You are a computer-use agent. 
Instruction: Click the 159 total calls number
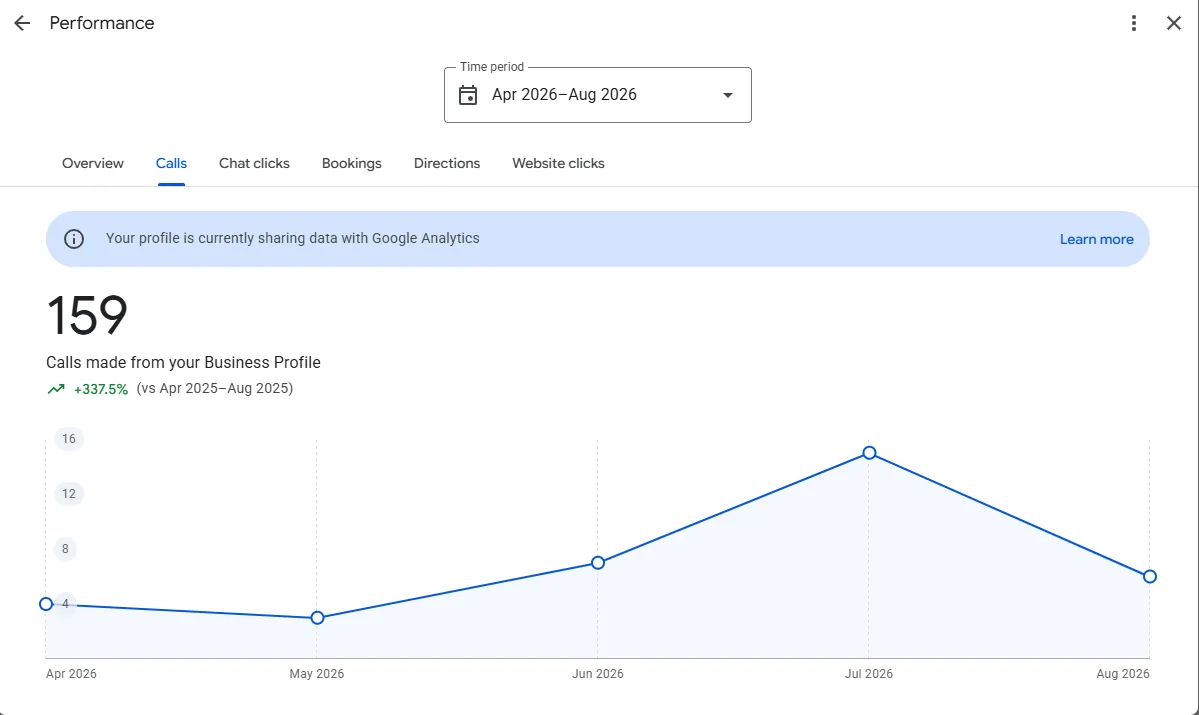pos(86,315)
